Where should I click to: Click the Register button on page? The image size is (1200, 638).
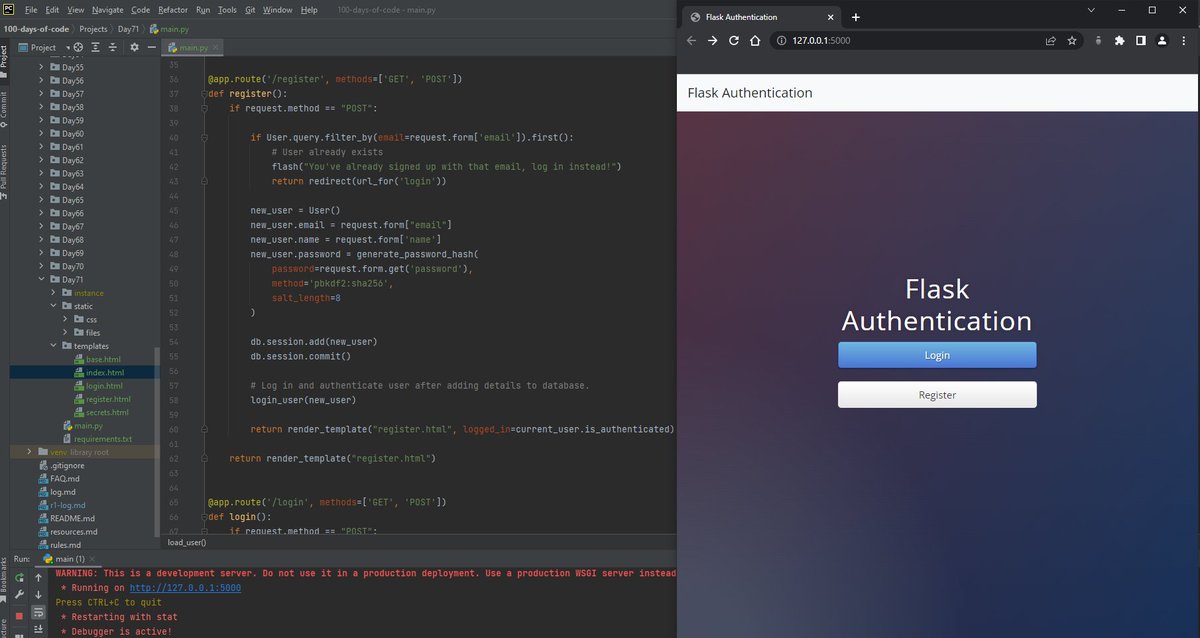pyautogui.click(x=937, y=395)
